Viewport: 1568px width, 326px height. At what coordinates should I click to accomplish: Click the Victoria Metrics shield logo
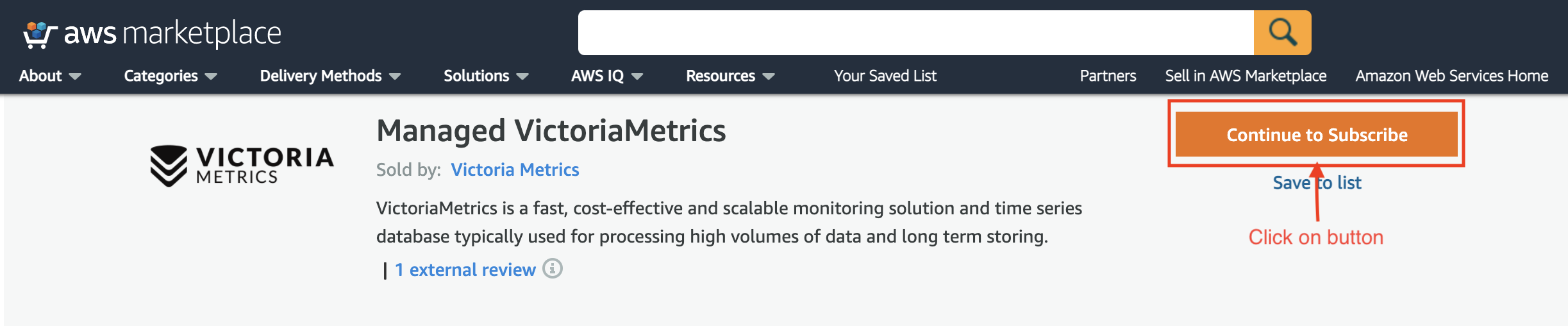169,166
